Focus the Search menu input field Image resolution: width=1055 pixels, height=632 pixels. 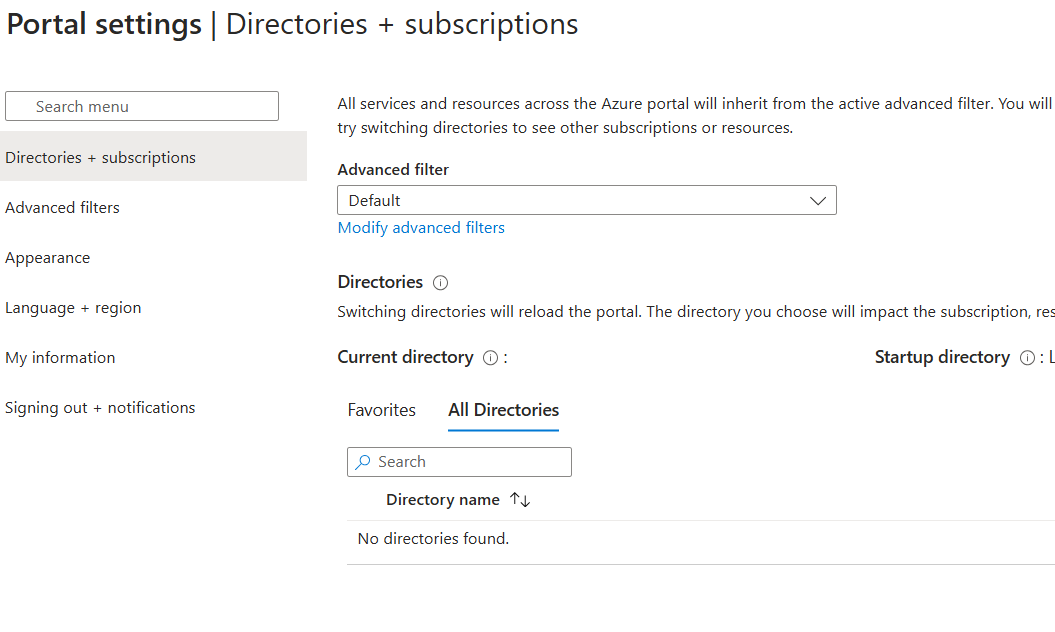pyautogui.click(x=142, y=106)
